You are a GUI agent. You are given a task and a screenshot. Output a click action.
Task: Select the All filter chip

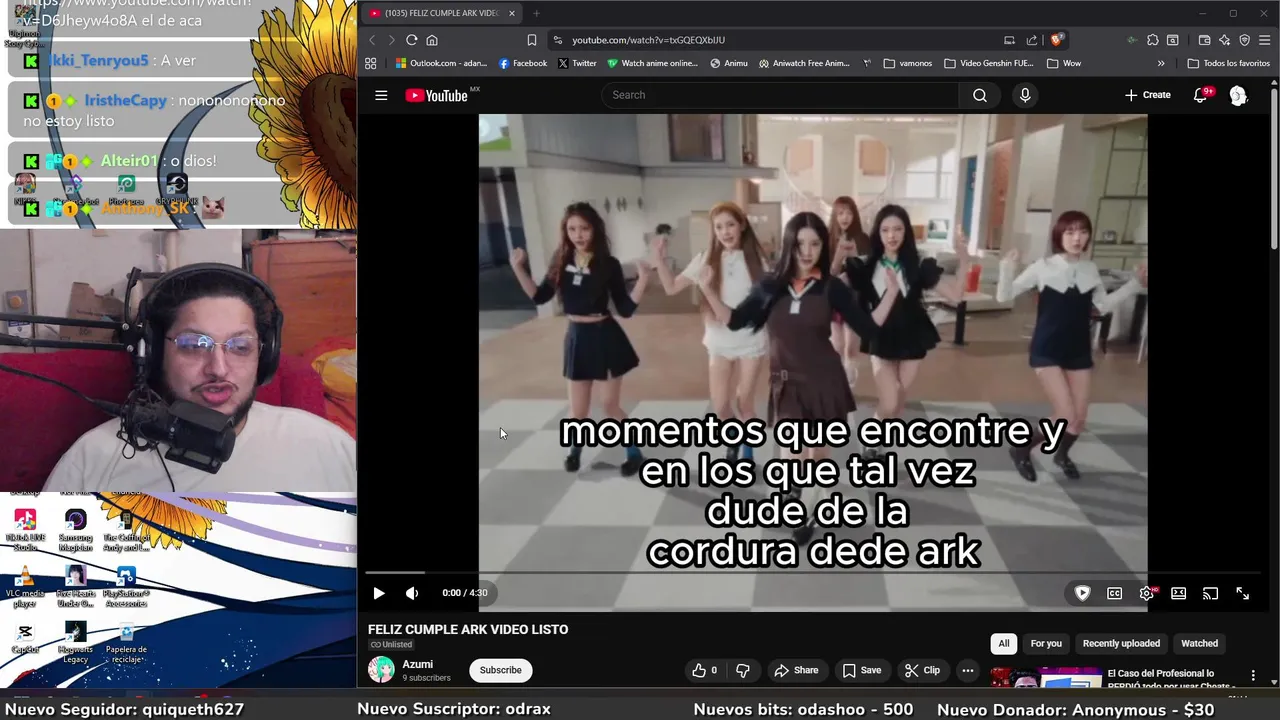click(x=1004, y=643)
